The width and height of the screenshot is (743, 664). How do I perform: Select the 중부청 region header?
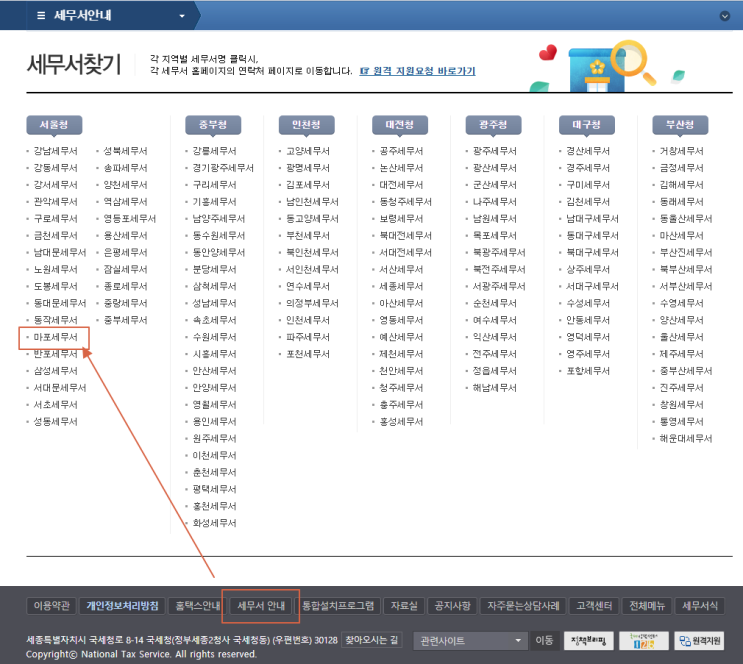click(x=213, y=125)
